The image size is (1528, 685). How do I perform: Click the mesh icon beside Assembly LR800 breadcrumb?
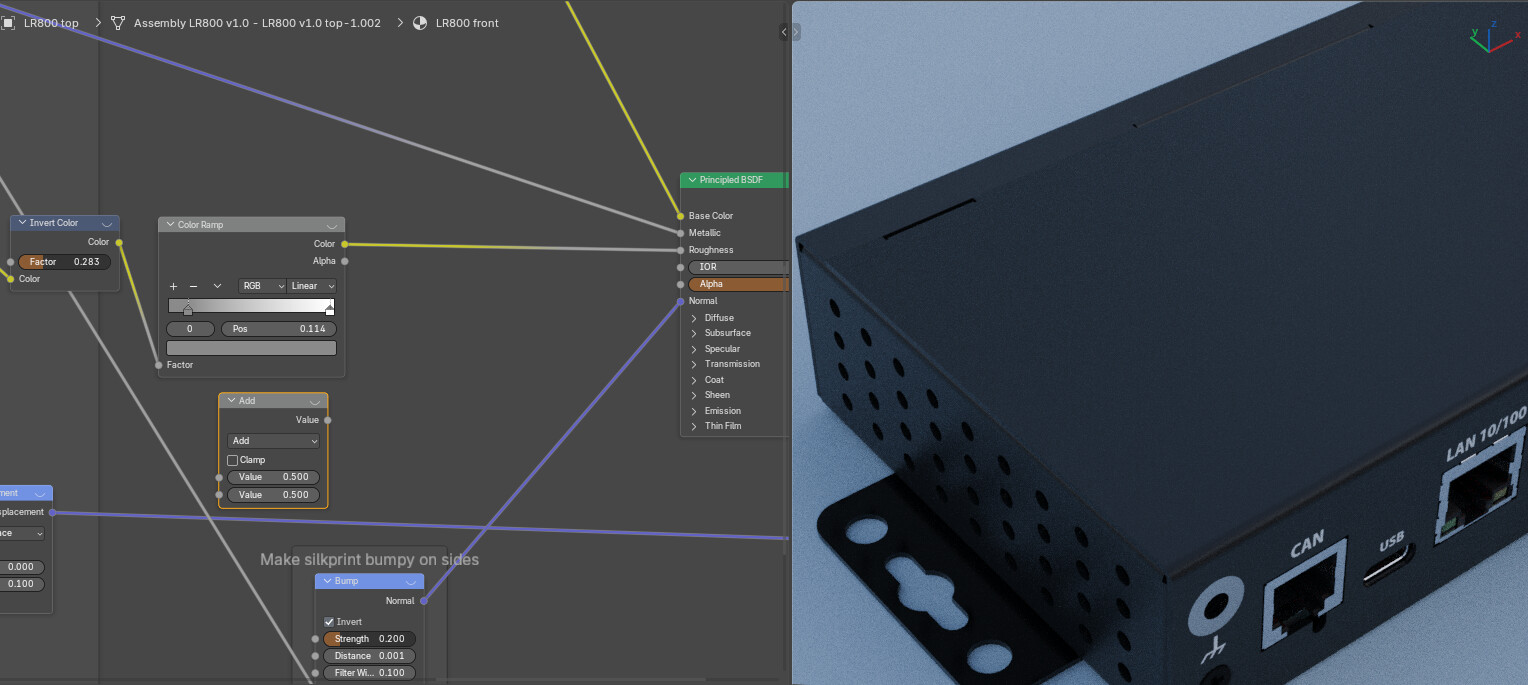[118, 23]
